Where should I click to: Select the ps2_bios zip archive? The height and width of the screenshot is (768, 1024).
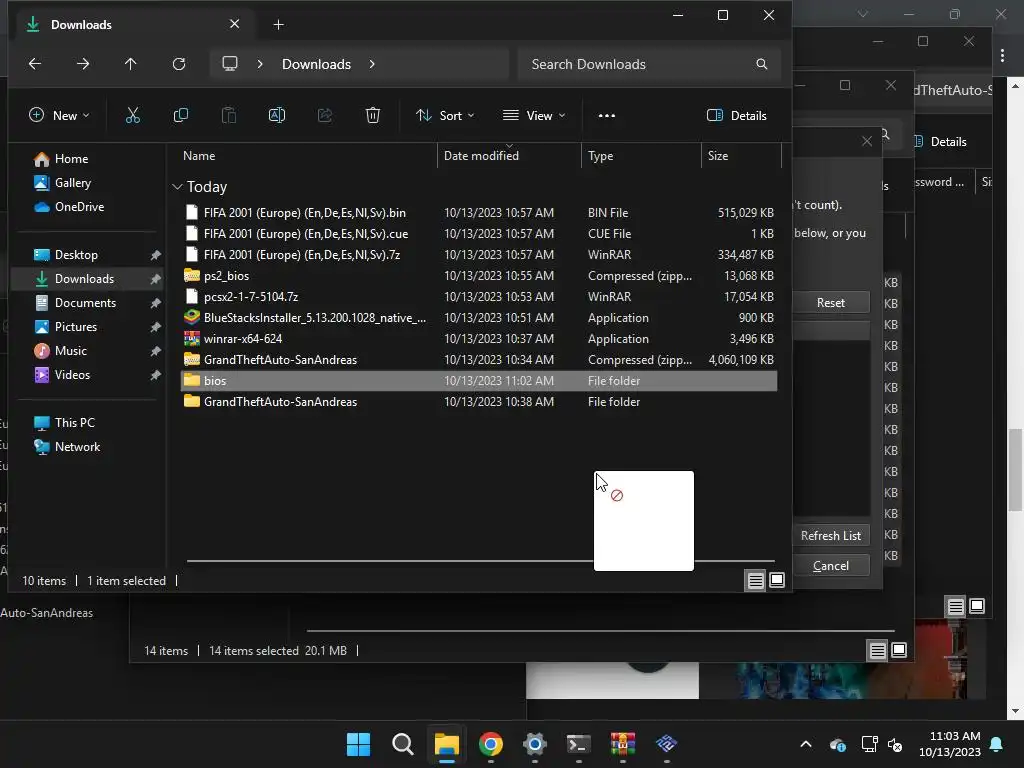point(479,276)
